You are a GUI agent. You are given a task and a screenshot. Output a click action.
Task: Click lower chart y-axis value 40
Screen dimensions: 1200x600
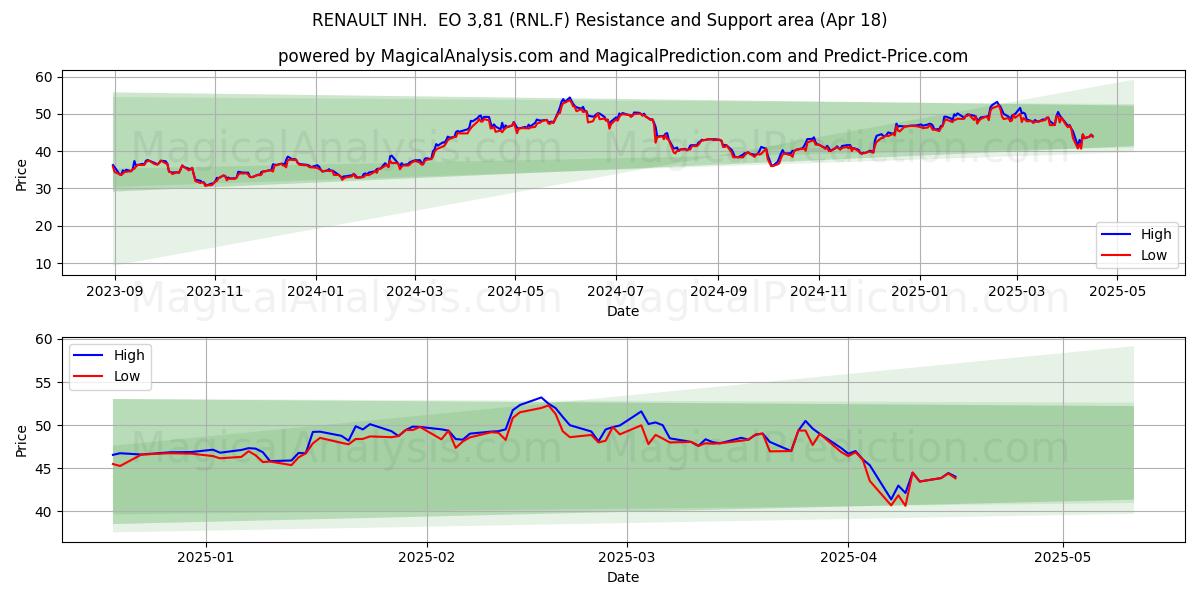tap(44, 512)
